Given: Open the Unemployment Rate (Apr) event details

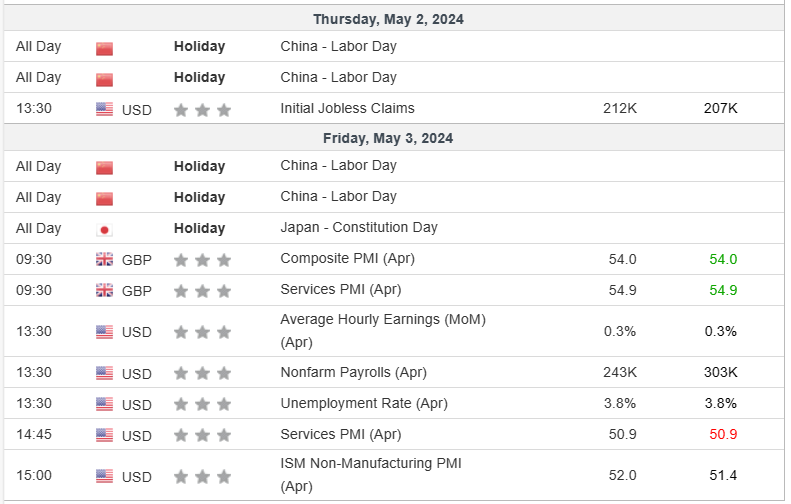Looking at the screenshot, I should (363, 403).
